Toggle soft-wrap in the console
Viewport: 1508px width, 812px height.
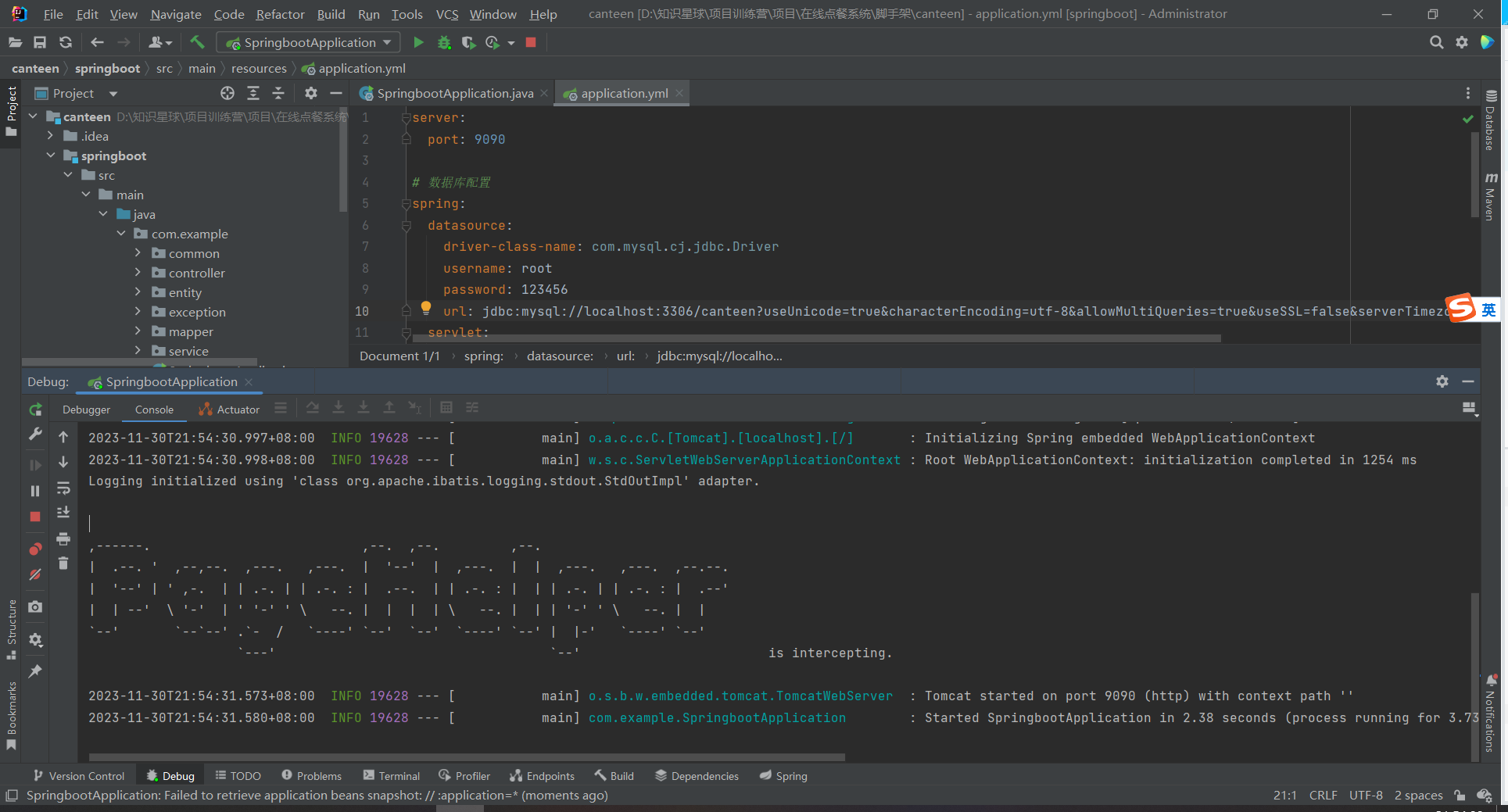pyautogui.click(x=63, y=488)
